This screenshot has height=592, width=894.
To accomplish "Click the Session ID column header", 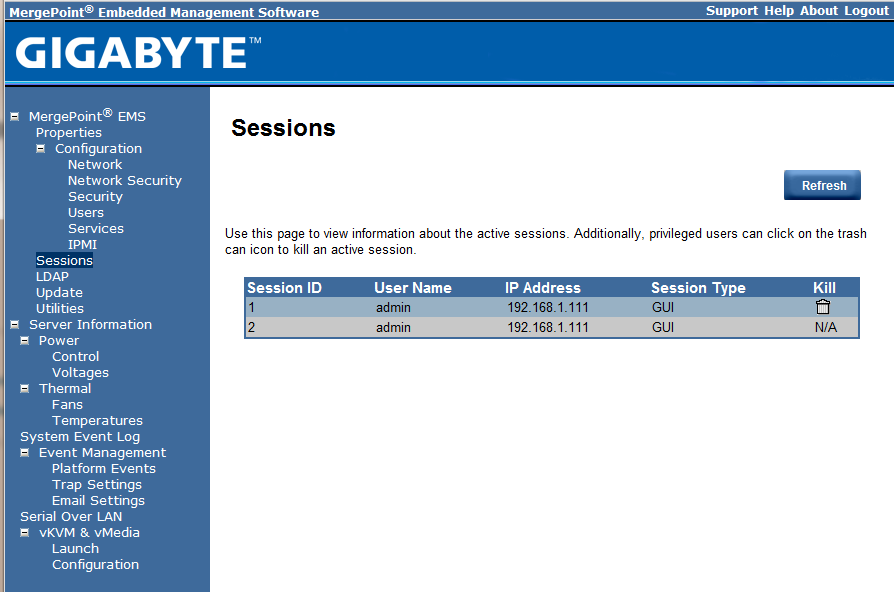I will point(285,287).
